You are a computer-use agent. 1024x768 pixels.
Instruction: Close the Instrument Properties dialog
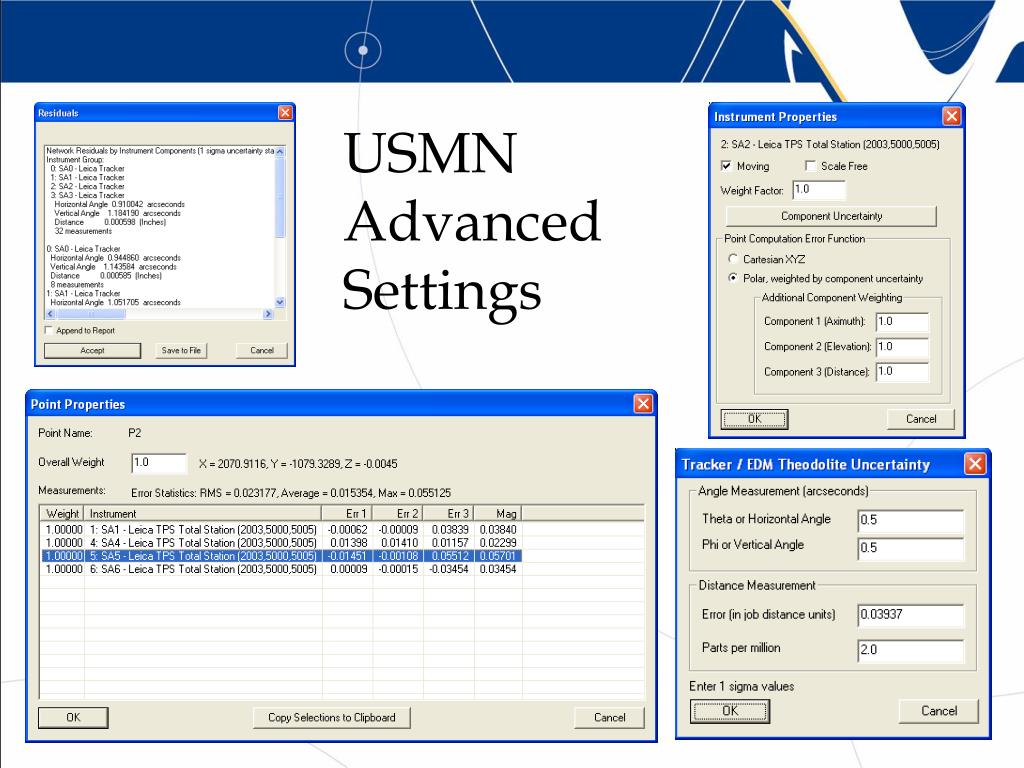click(x=952, y=116)
